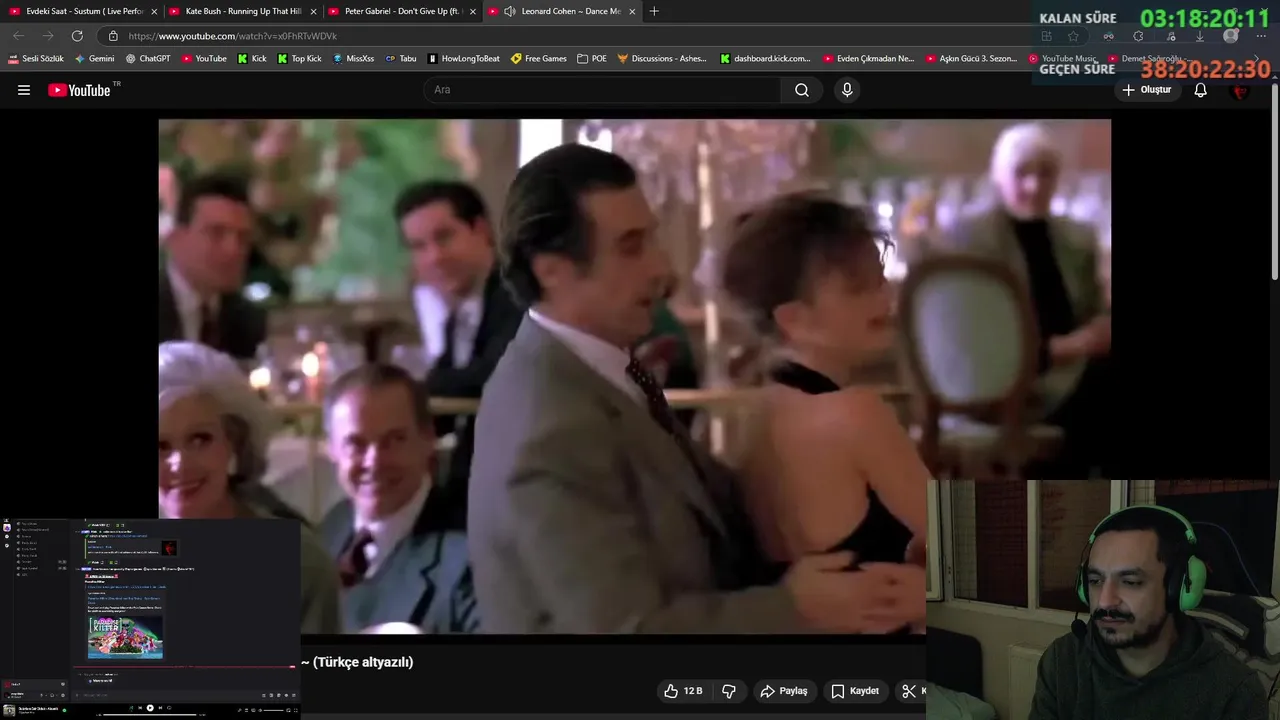
Task: Open the Top Kick bookmark
Action: pos(299,59)
